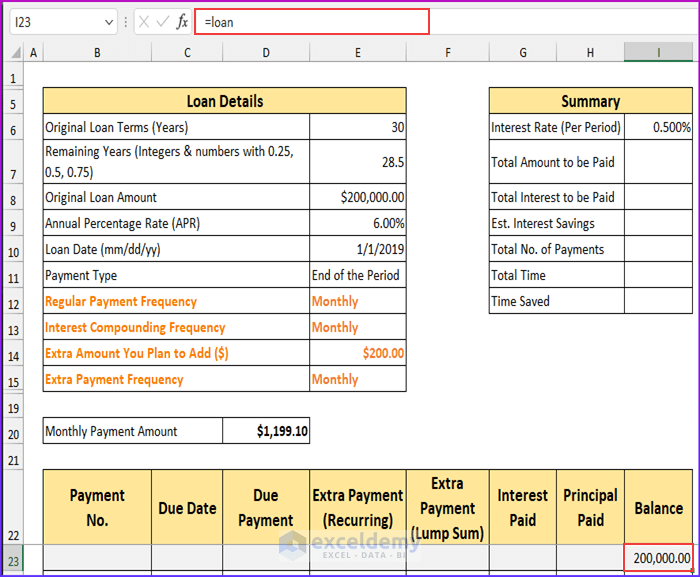700x577 pixels.
Task: Click the $200,000.00 Original Loan Amount cell
Action: coord(357,198)
